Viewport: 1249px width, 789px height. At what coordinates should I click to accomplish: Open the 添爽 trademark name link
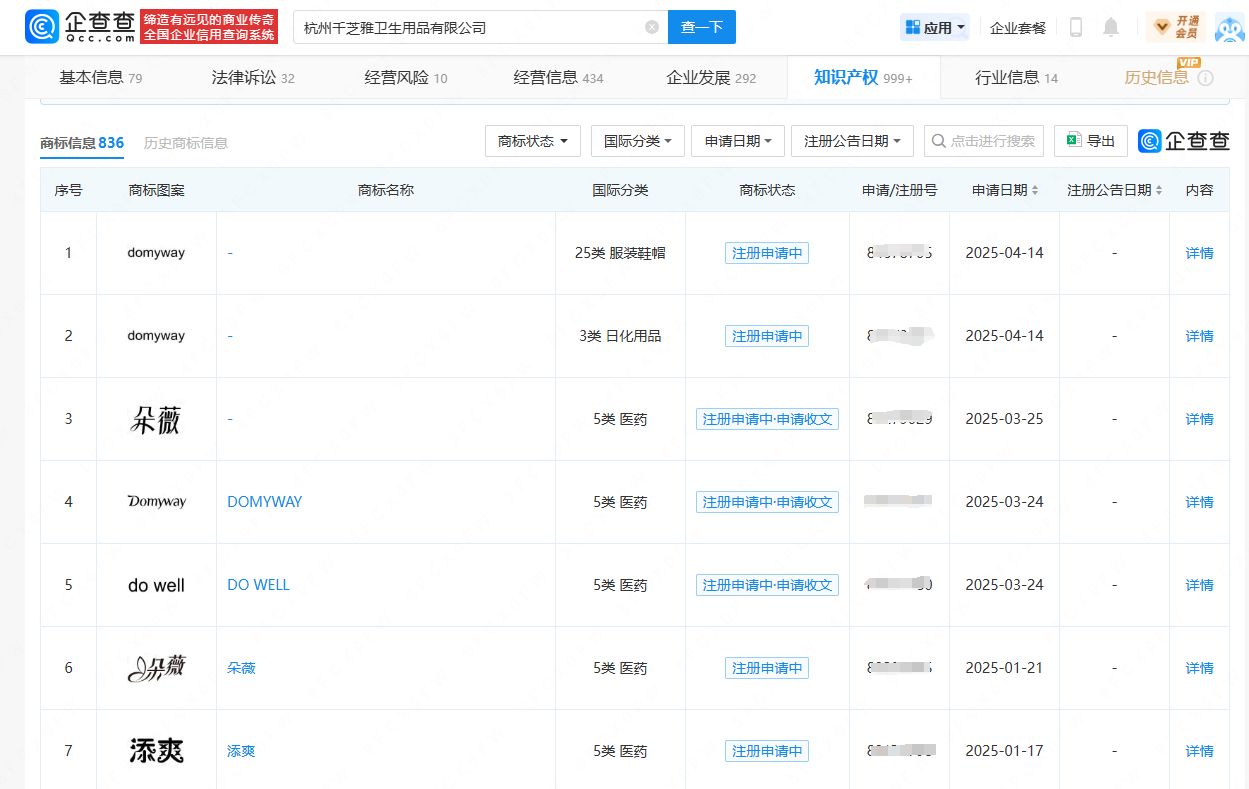click(x=241, y=751)
